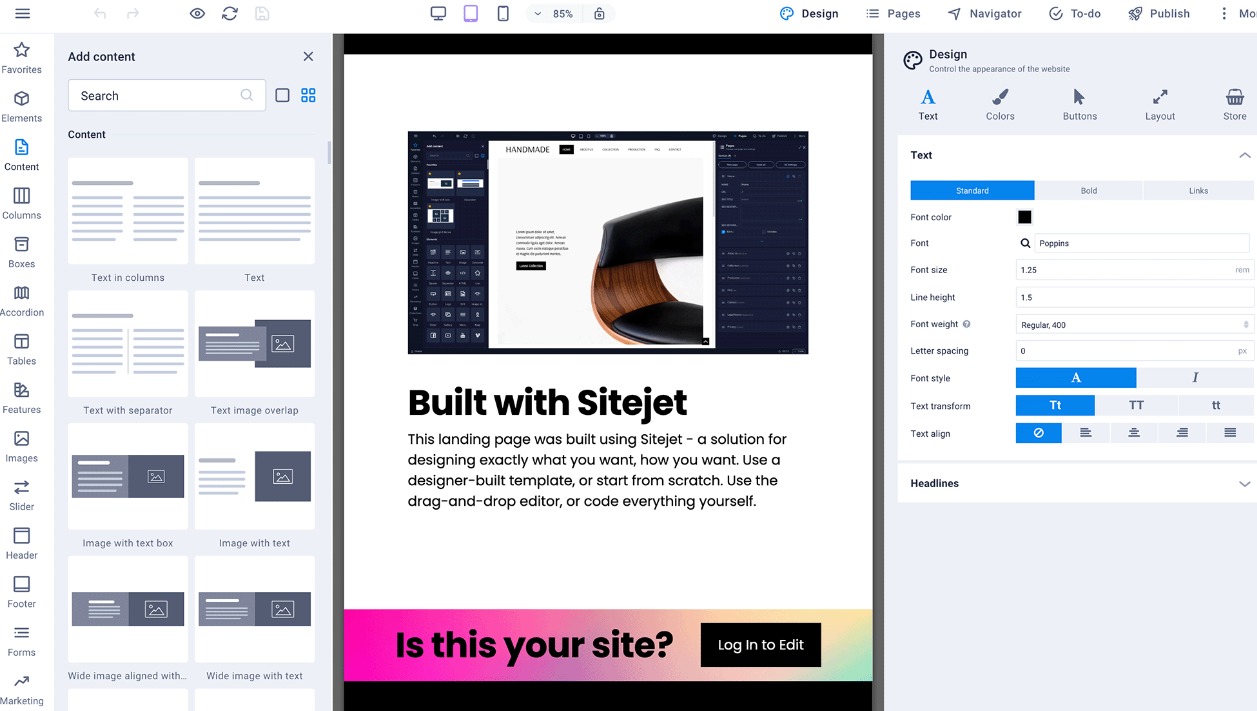Click the refresh sync icon
Viewport: 1257px width, 711px height.
pos(230,13)
